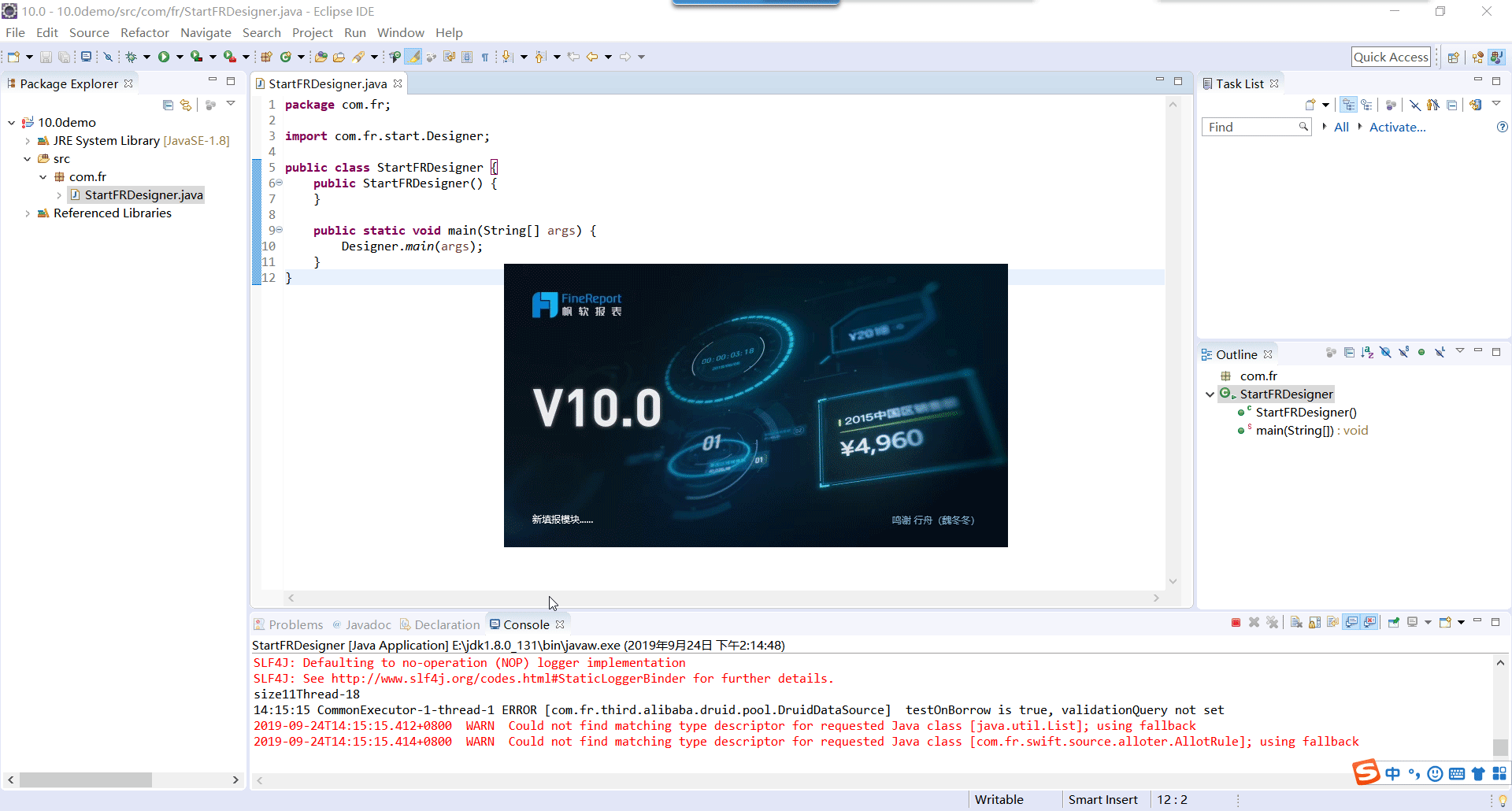1512x811 pixels.
Task: Click the Package Explorer horizontal scrollbar thumb
Action: click(x=85, y=780)
